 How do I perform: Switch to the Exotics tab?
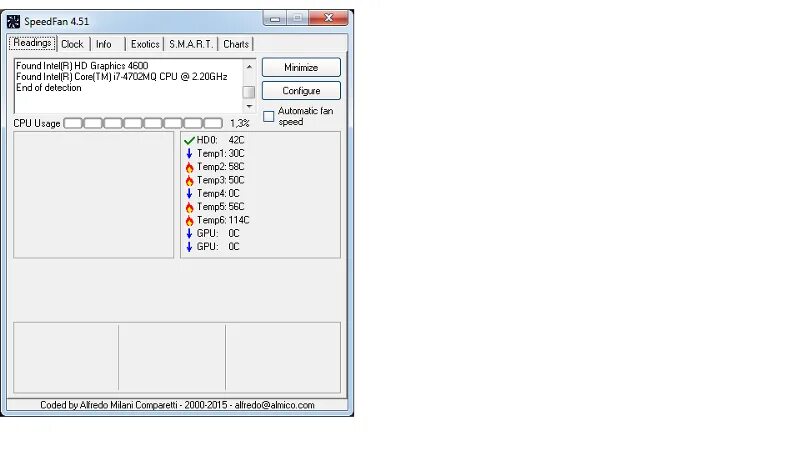[x=145, y=44]
